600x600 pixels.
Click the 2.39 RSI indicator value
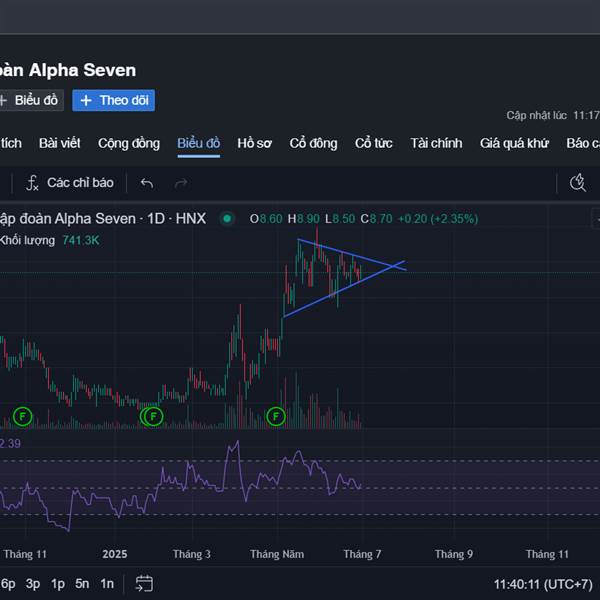10,443
